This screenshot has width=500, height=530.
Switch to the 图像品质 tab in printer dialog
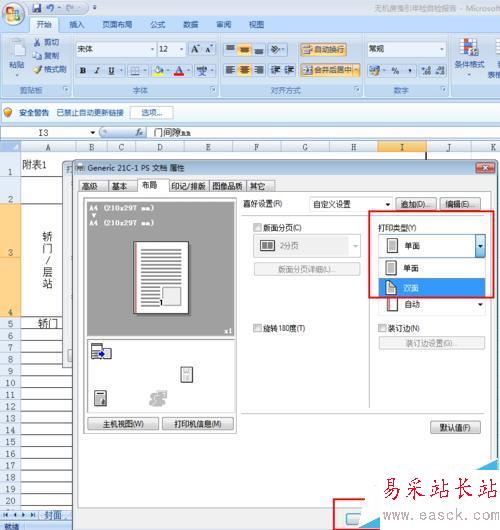tap(228, 186)
